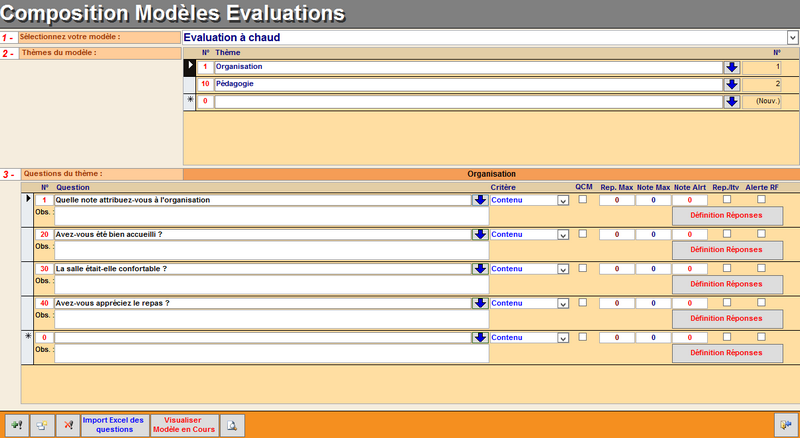Enable Rep./Itv for 'La salle était-elle confortable ?'
Viewport: 800px width, 438px height.
[x=727, y=268]
